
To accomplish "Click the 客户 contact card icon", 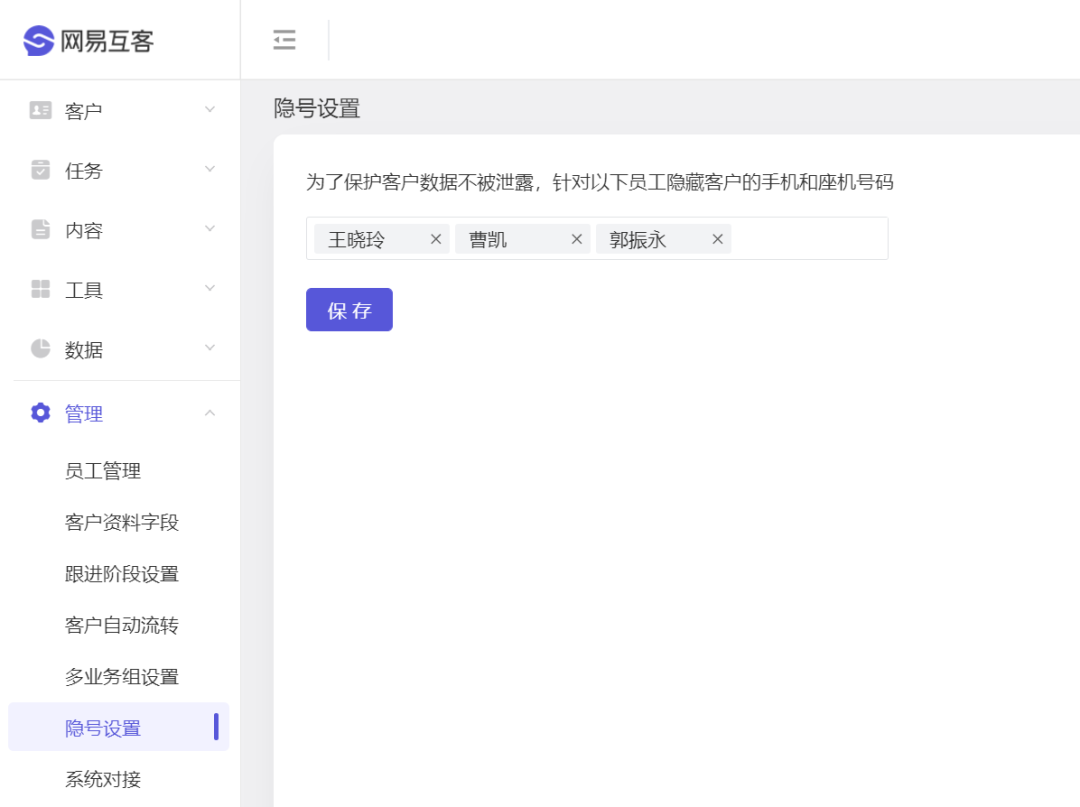I will tap(41, 110).
